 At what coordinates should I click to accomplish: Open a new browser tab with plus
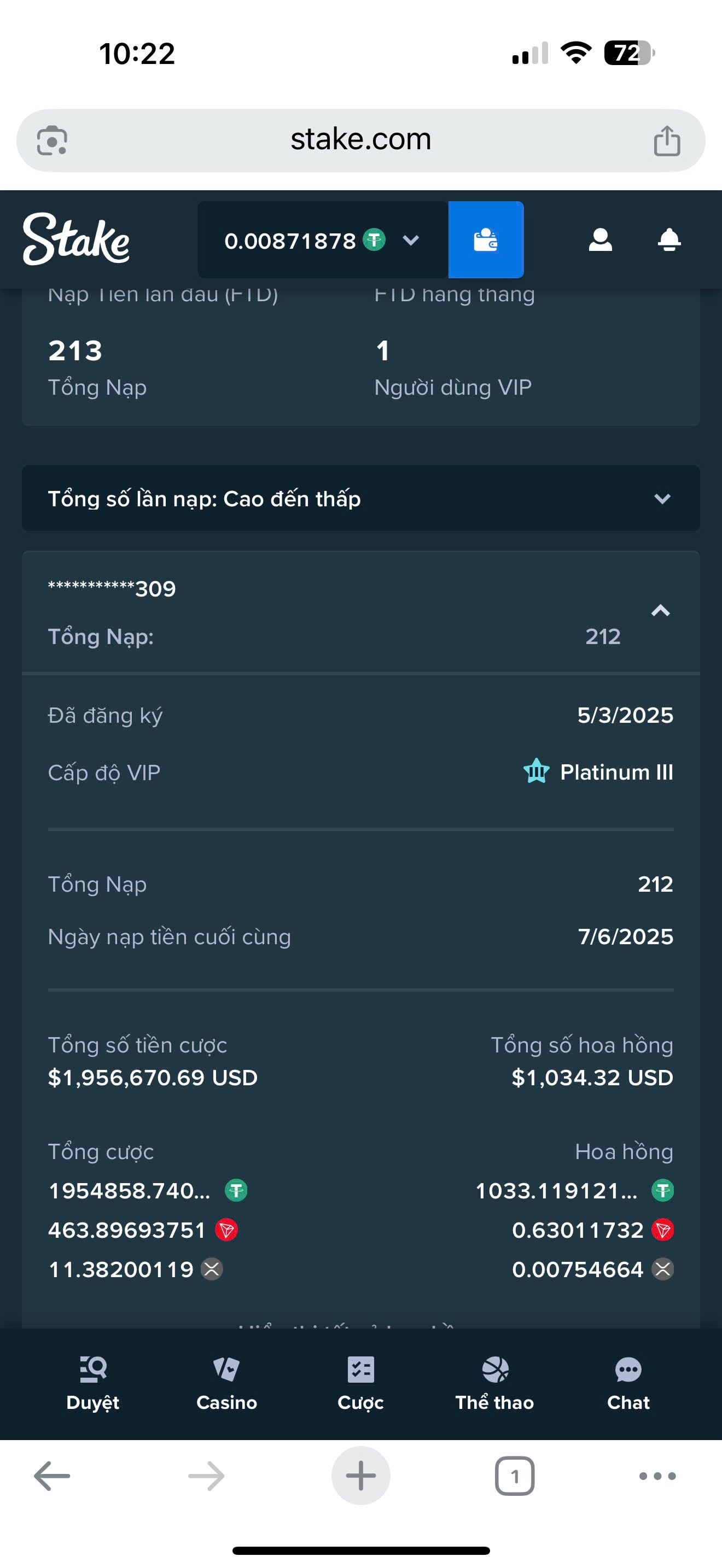360,1476
